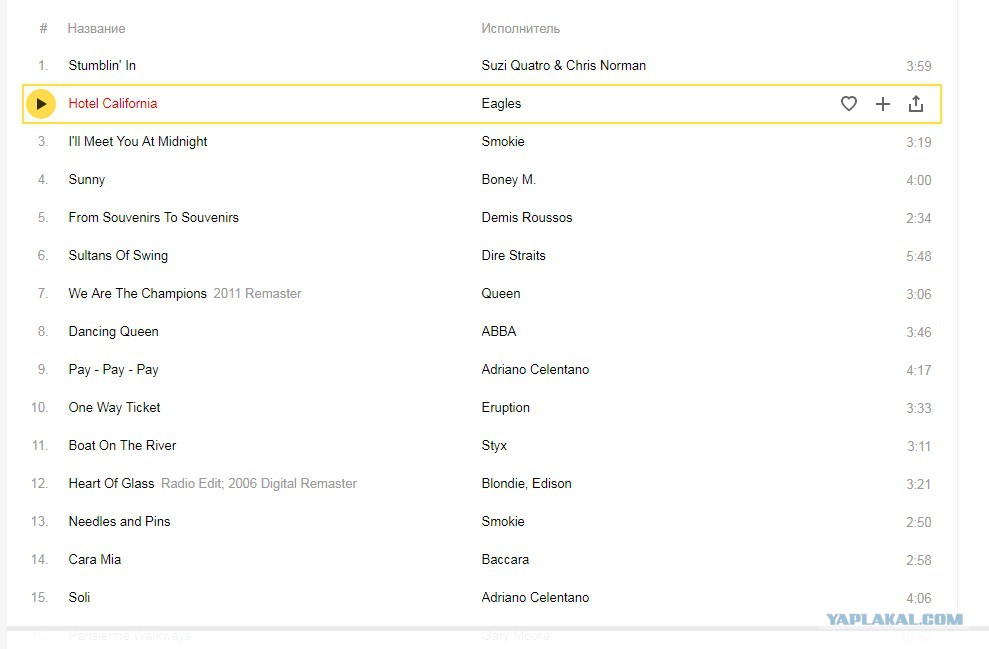Image resolution: width=989 pixels, height=649 pixels.
Task: Open the Styx artist page
Action: (494, 446)
